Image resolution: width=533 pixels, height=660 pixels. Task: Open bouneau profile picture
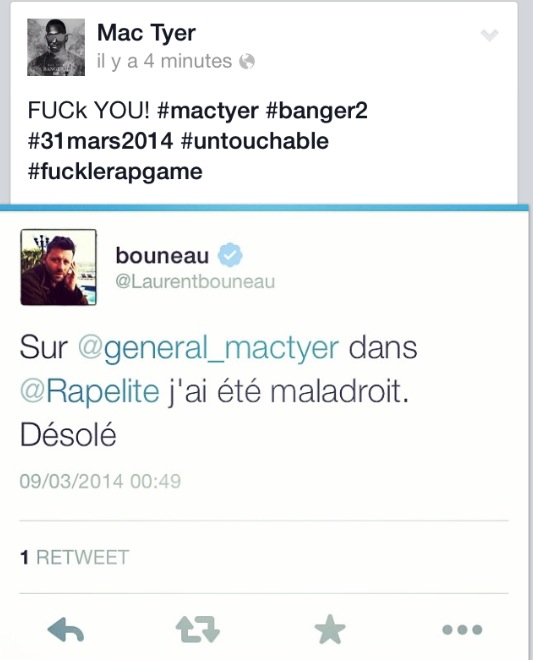(x=59, y=267)
